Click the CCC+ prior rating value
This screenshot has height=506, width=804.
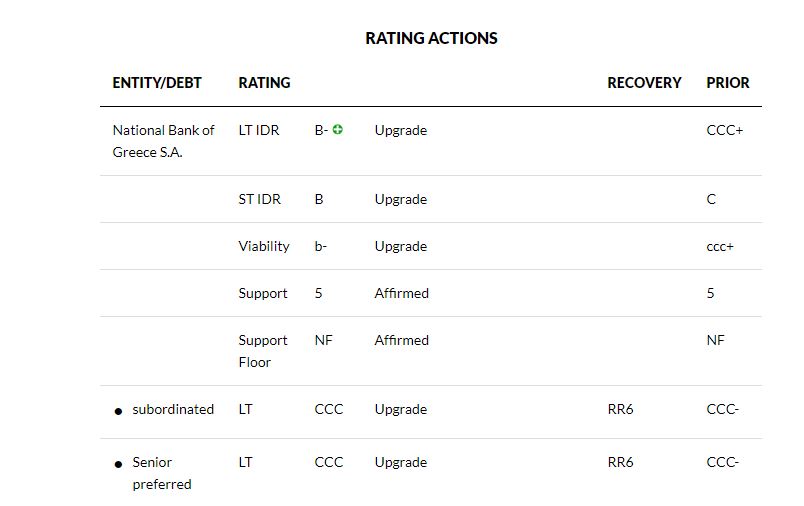coord(725,130)
